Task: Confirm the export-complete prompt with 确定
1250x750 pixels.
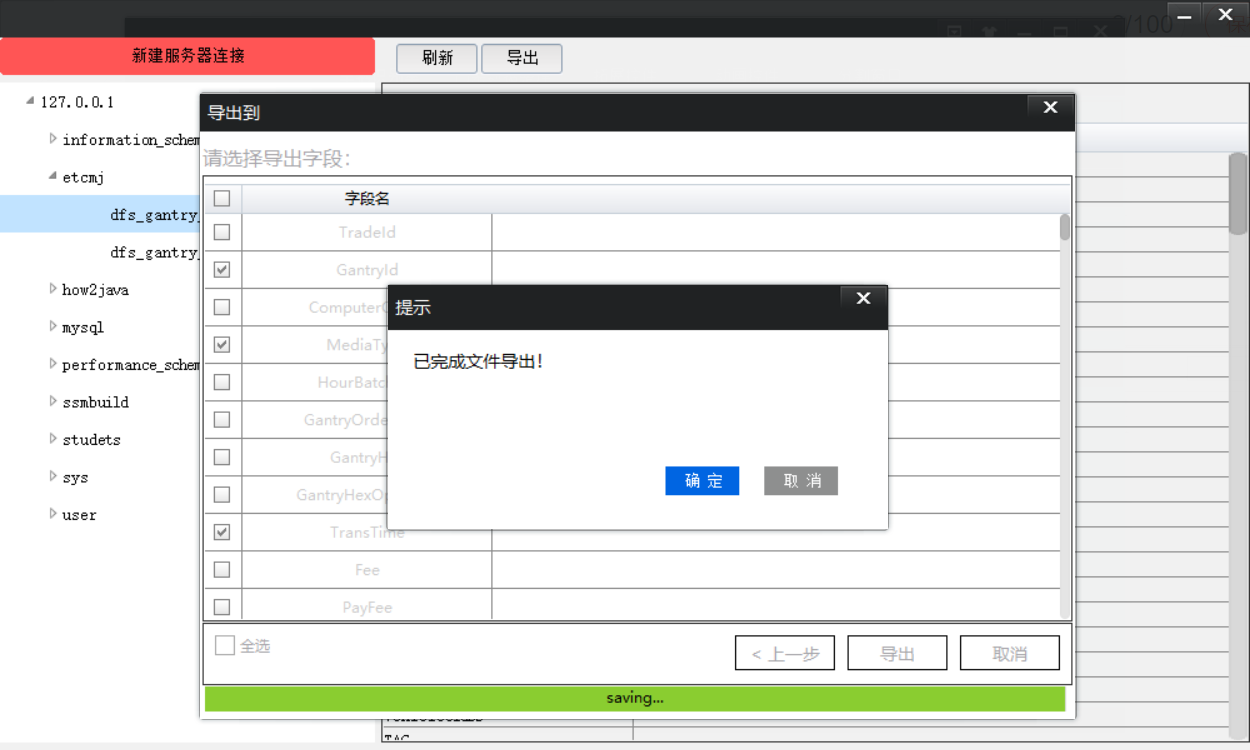Action: (702, 481)
